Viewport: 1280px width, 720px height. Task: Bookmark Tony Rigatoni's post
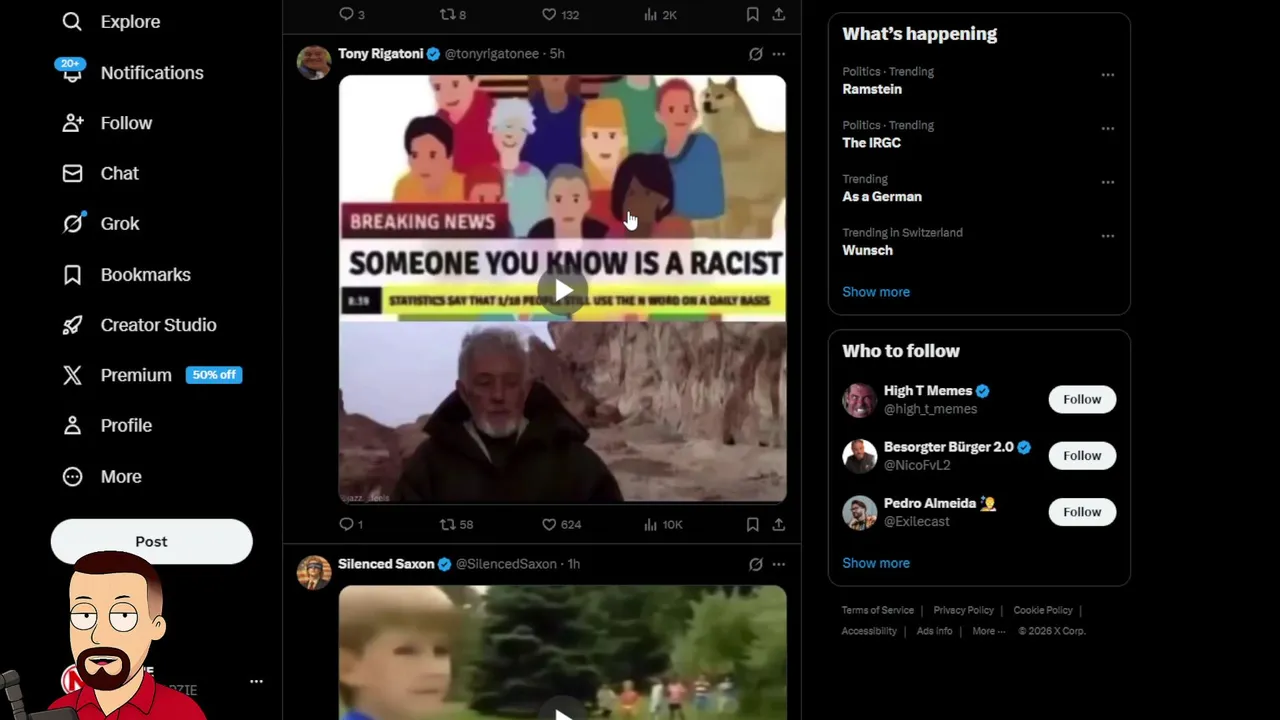coord(752,524)
